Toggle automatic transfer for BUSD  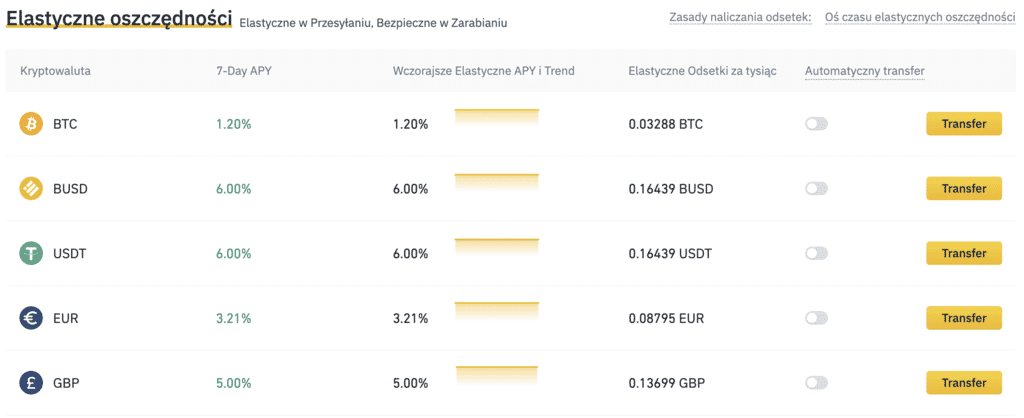pos(816,188)
